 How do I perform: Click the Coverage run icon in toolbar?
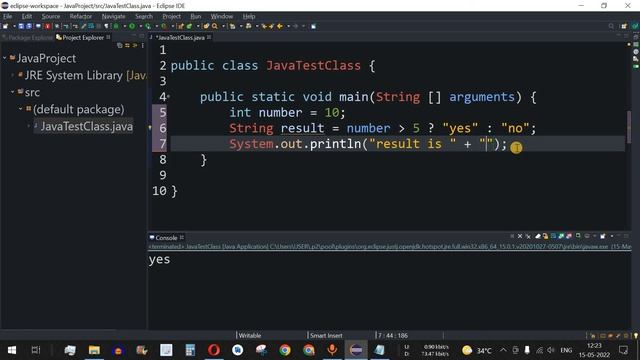(148, 26)
